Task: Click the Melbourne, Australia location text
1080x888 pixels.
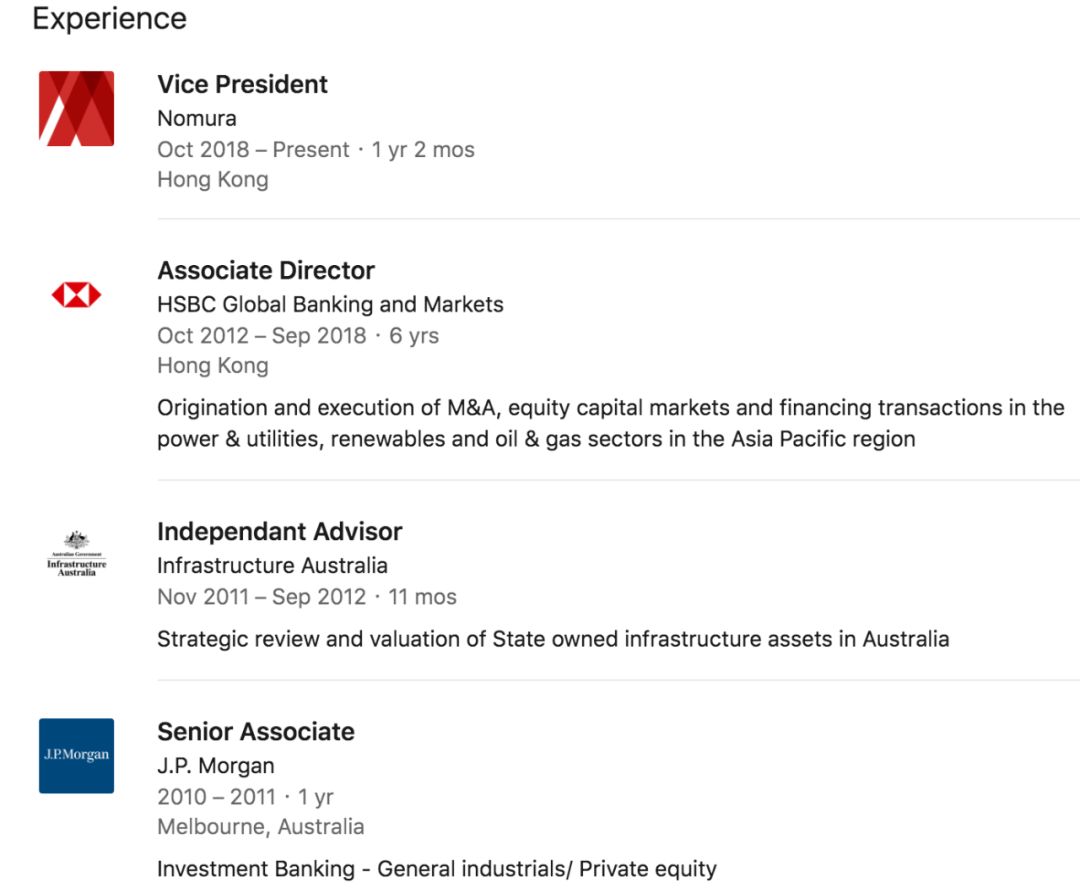Action: click(260, 827)
